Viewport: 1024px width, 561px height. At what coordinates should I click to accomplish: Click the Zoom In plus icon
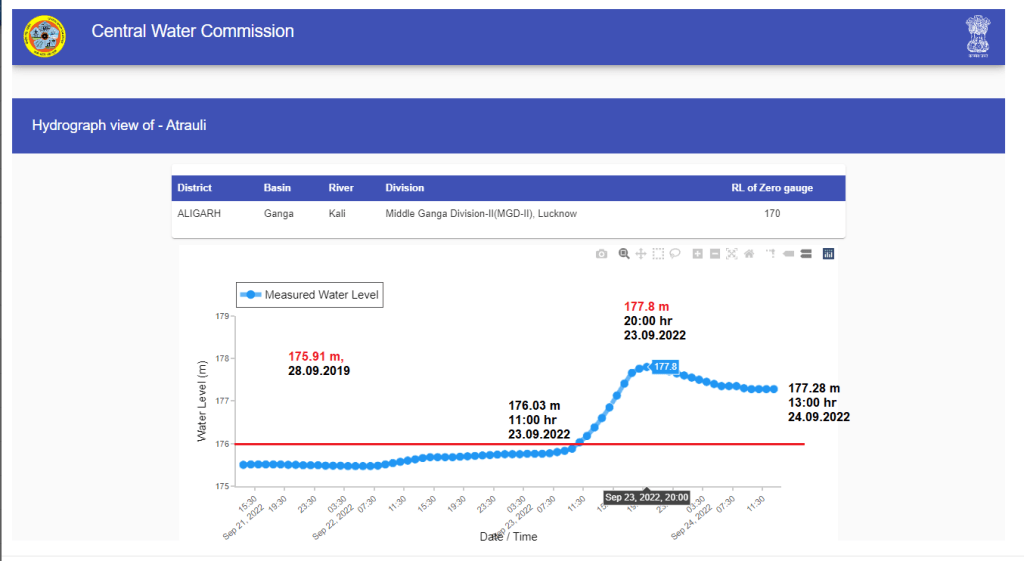click(698, 254)
